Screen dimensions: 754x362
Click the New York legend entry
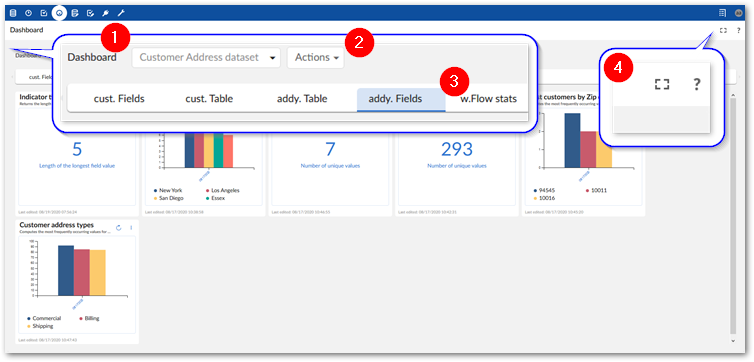(168, 190)
